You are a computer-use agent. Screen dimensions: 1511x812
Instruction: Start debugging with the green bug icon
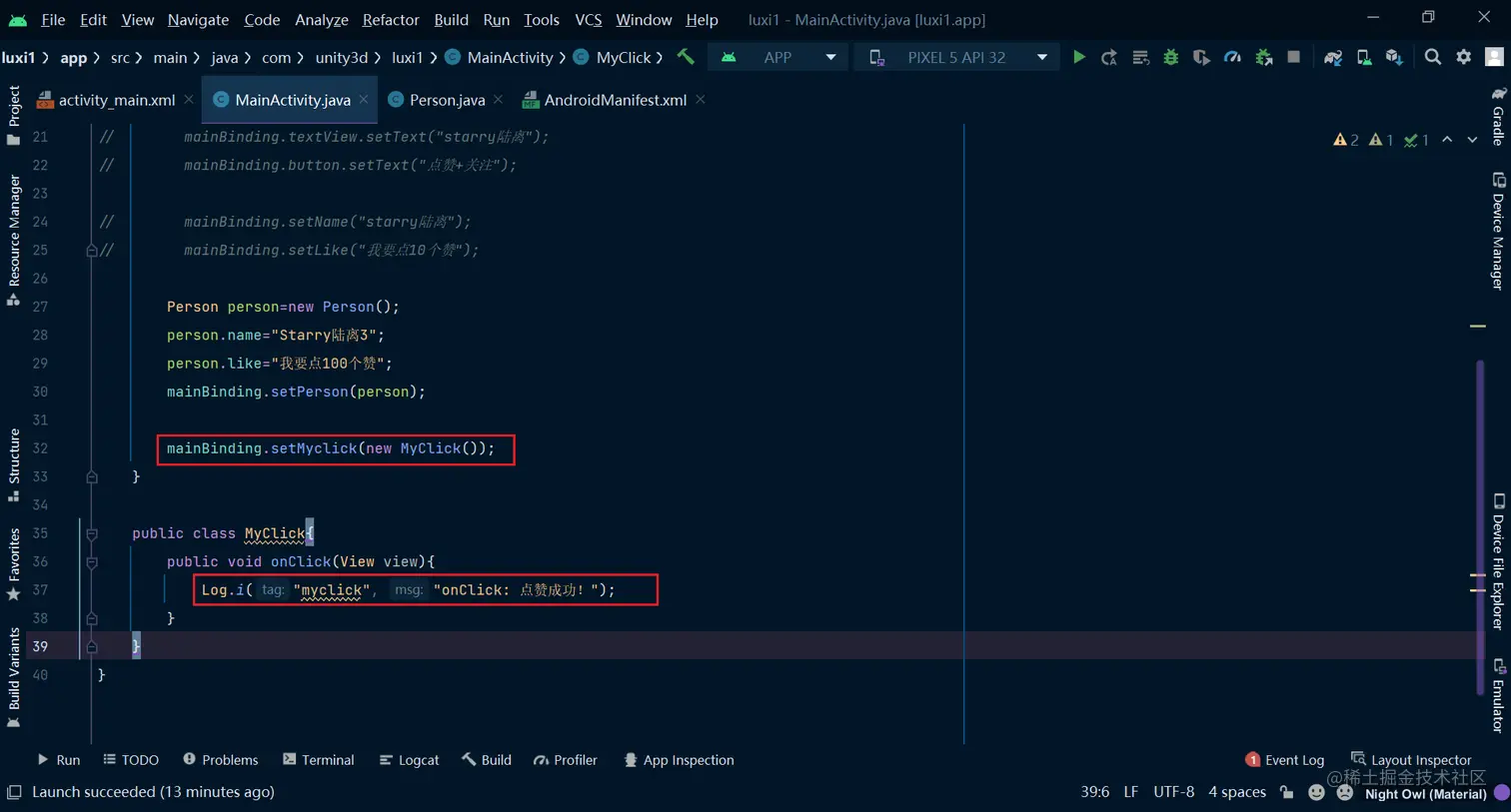pos(1170,58)
